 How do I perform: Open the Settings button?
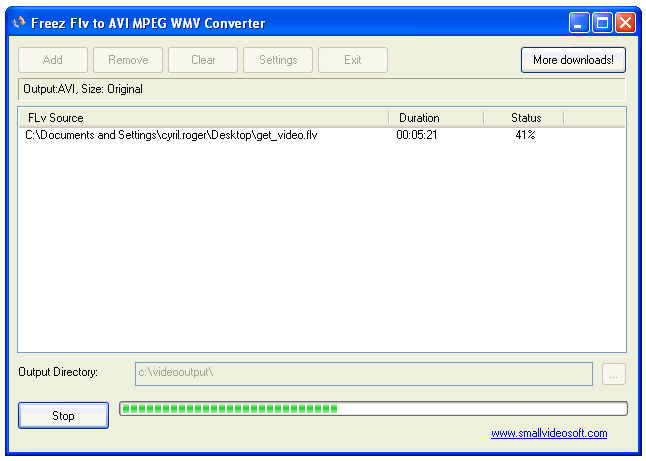[x=278, y=60]
